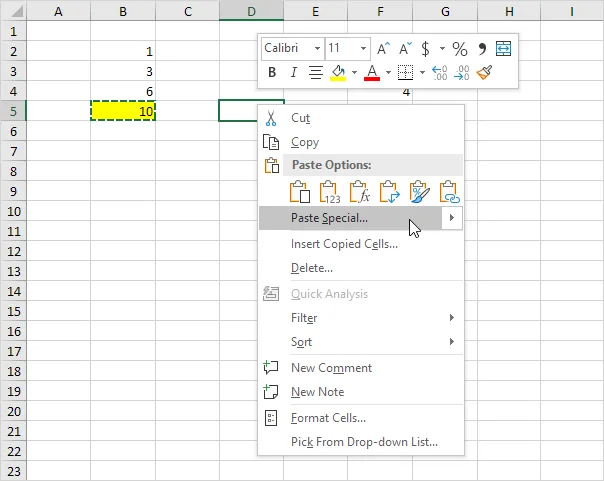Toggle Italic formatting in mini toolbar
The height and width of the screenshot is (481, 604).
click(x=293, y=73)
